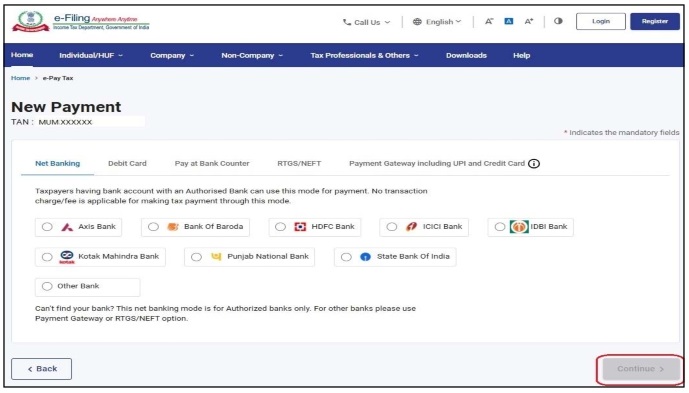The height and width of the screenshot is (393, 689).
Task: Select the Punjab National Bank radio button
Action: click(x=196, y=257)
